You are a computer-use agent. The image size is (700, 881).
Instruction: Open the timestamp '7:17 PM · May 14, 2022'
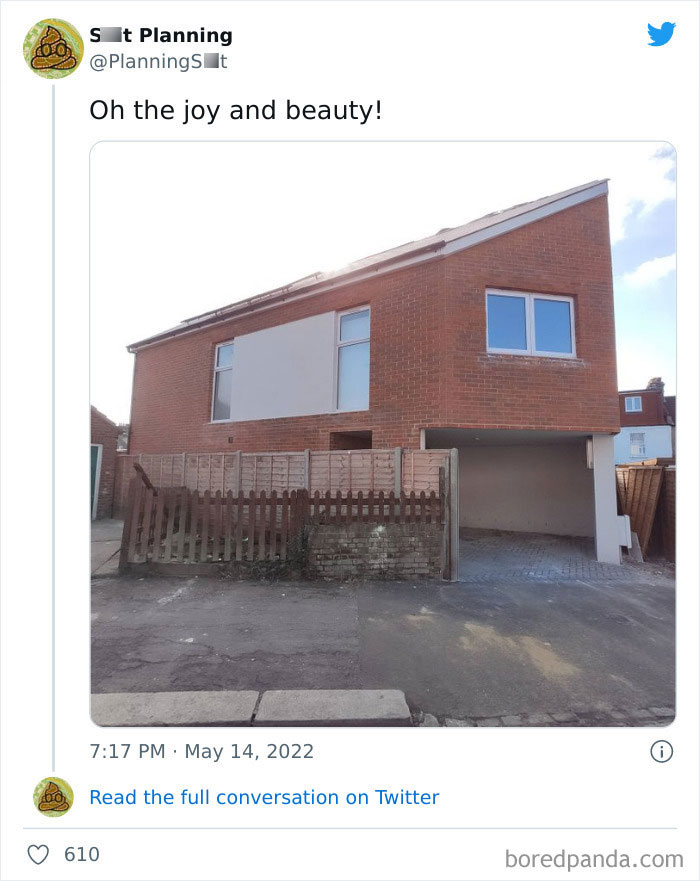point(201,751)
